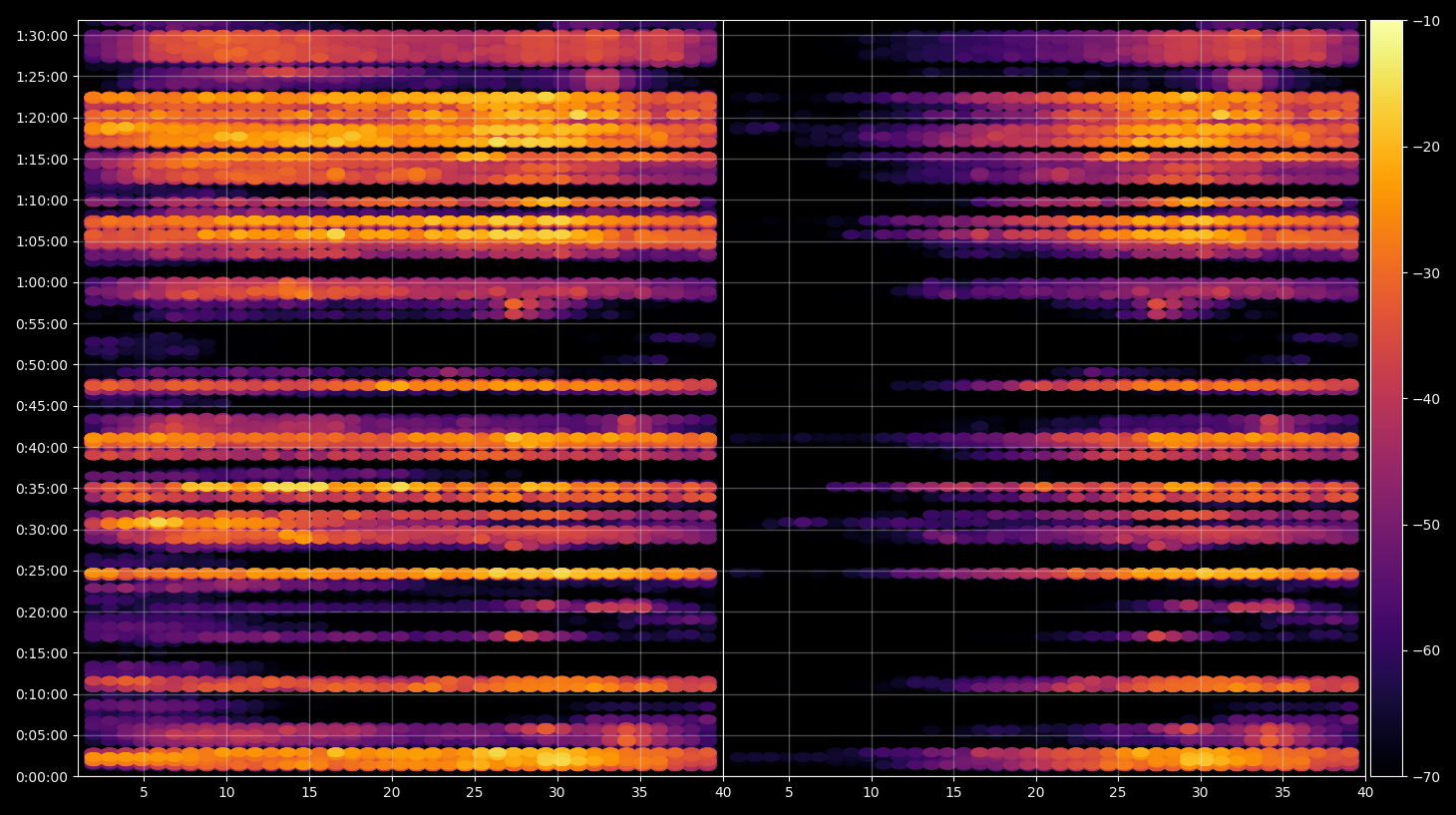Screen dimensions: 1456x815
Task: Click x-axis tick 5 under the right plot
Action: tap(789, 793)
